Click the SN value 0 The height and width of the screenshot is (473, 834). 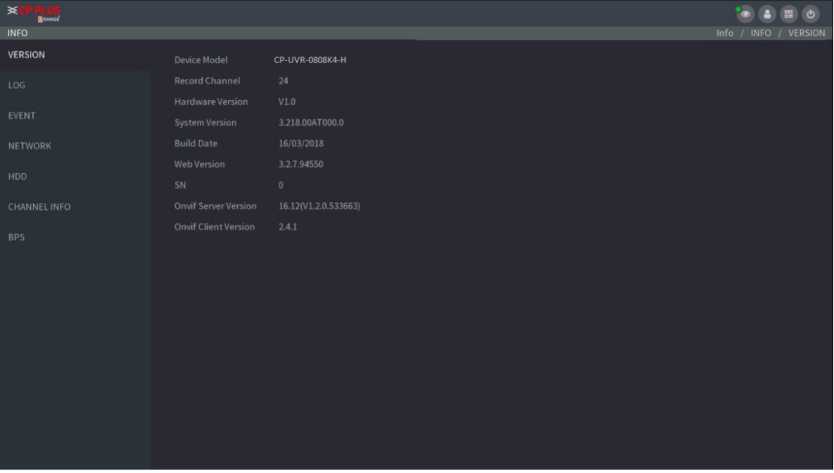(x=281, y=185)
